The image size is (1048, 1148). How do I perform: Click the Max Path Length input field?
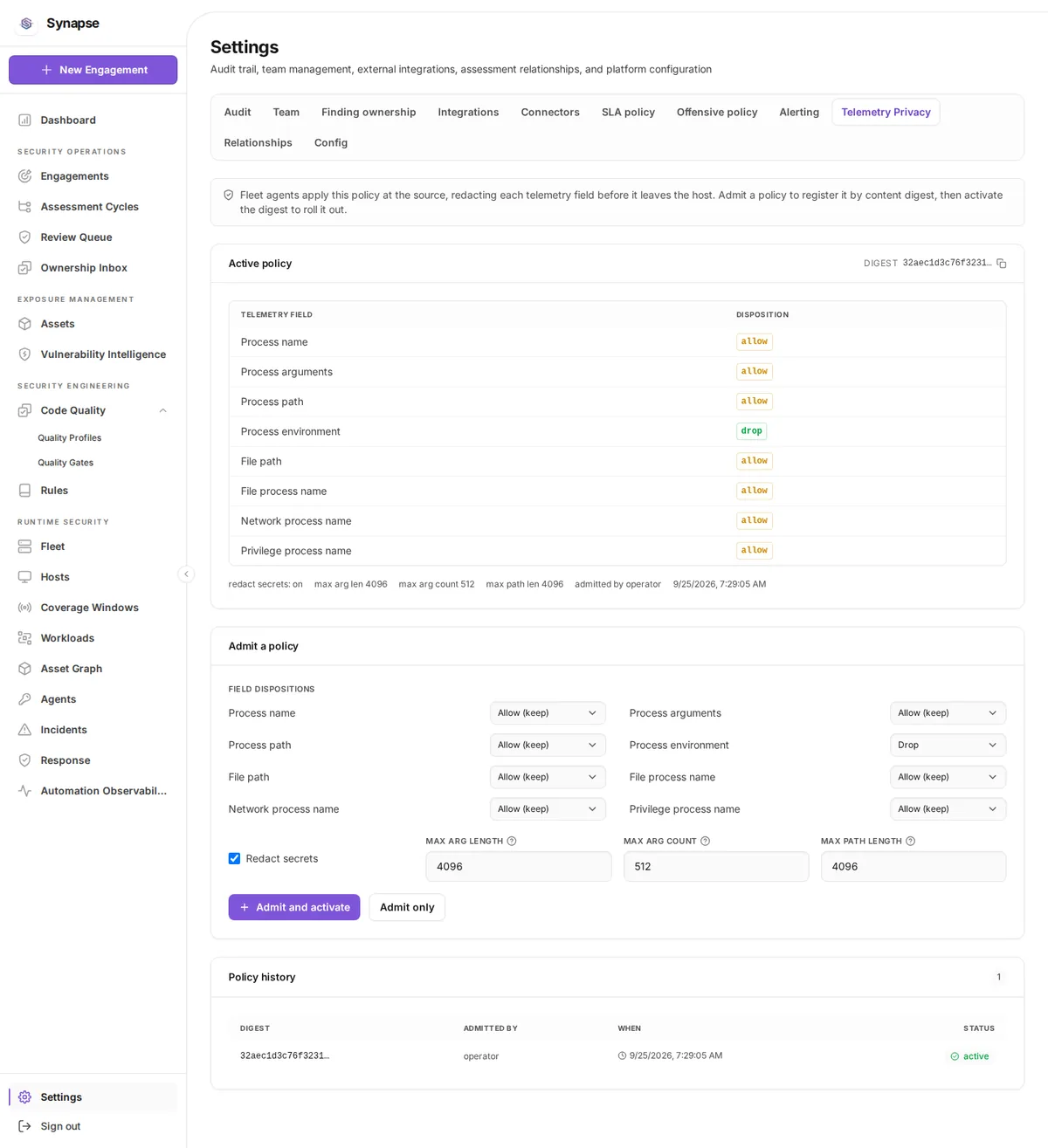[x=914, y=867]
